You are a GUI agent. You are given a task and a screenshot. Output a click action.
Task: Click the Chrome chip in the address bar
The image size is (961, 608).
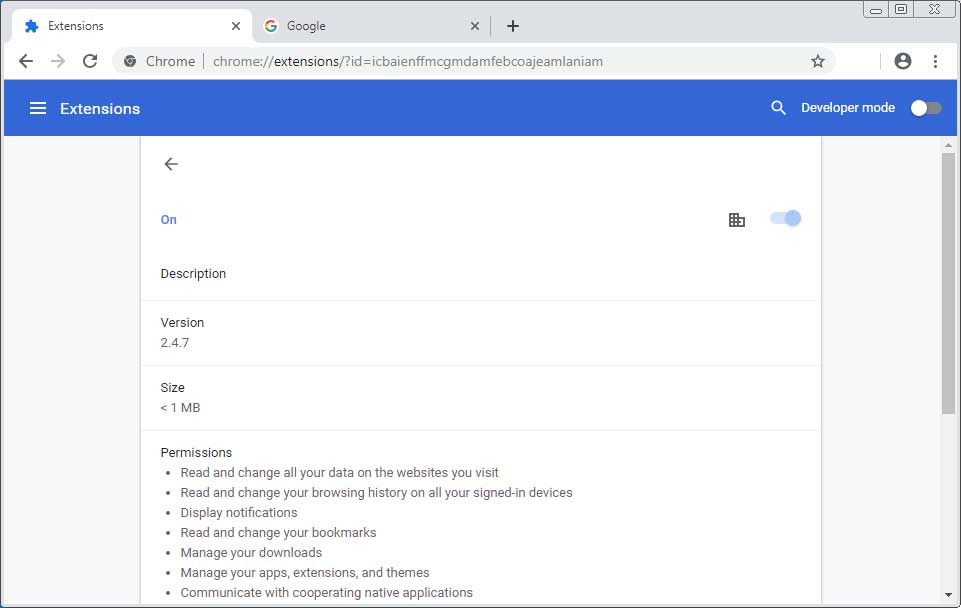[157, 61]
